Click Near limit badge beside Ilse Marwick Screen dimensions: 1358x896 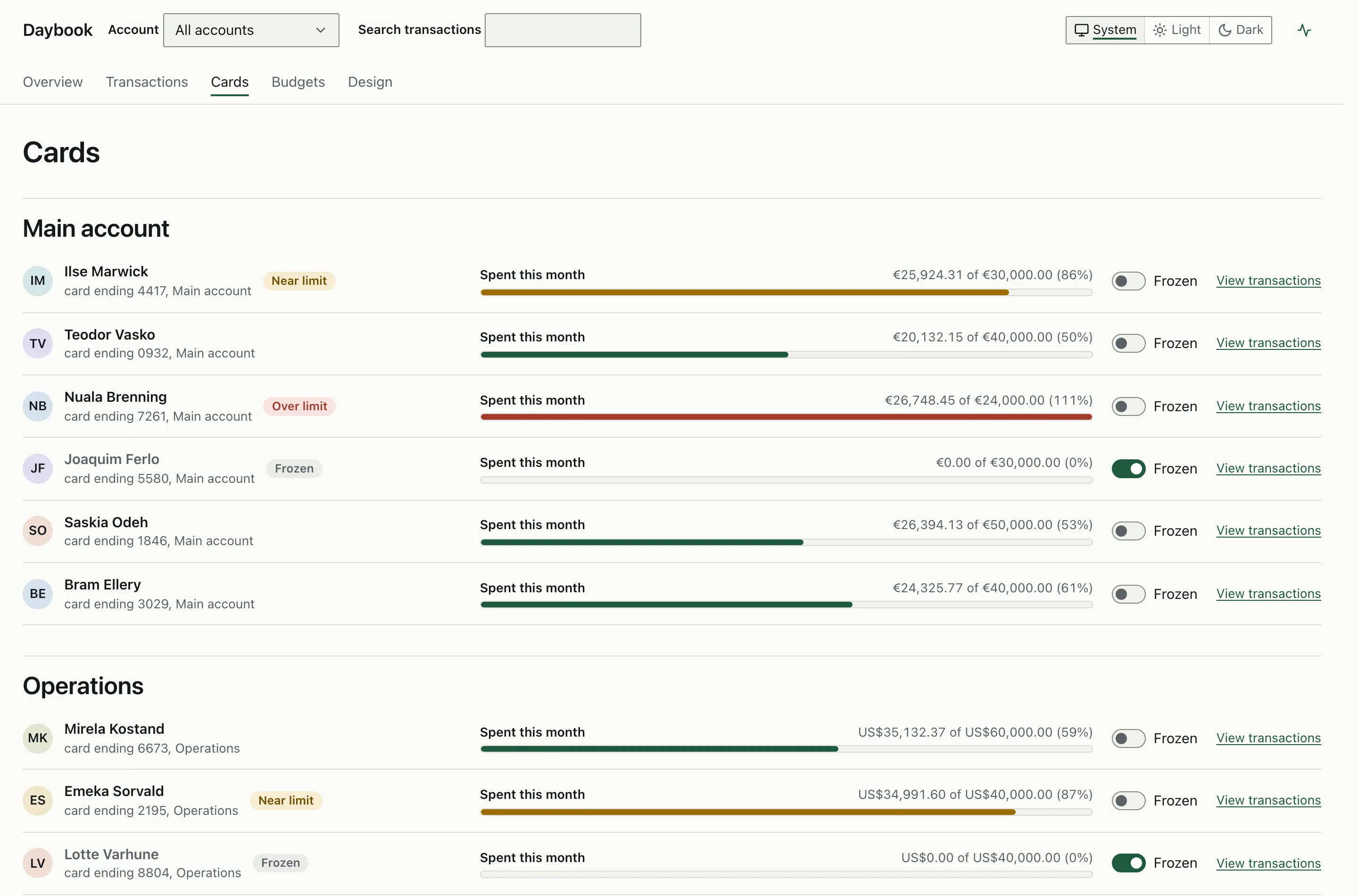(299, 281)
